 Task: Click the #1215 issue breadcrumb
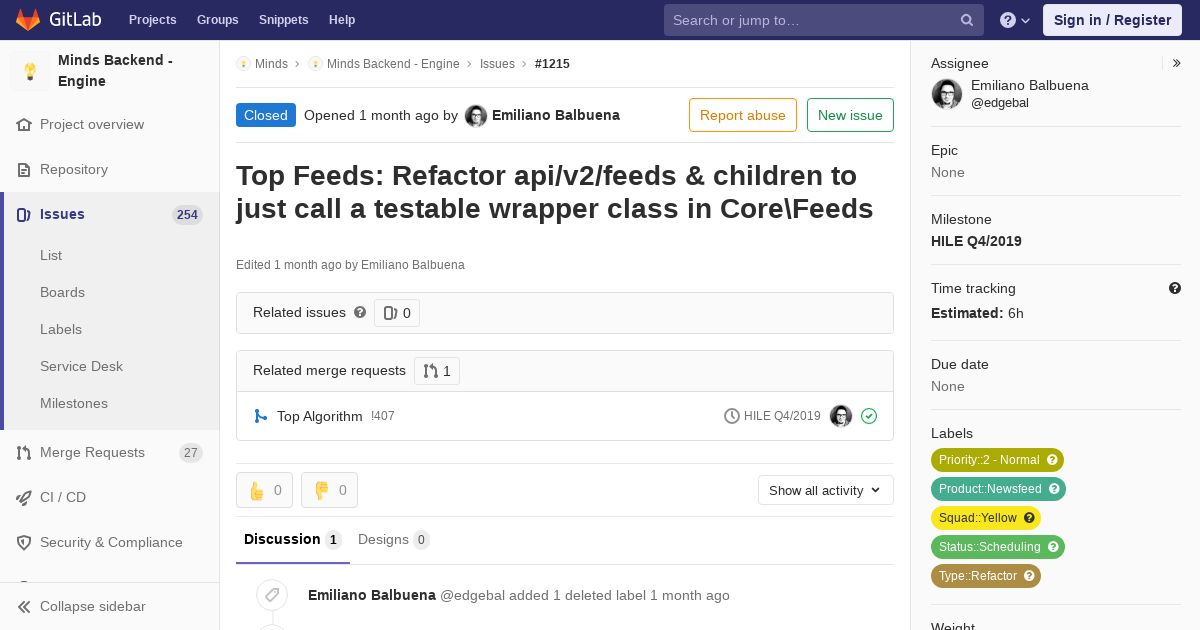[552, 64]
